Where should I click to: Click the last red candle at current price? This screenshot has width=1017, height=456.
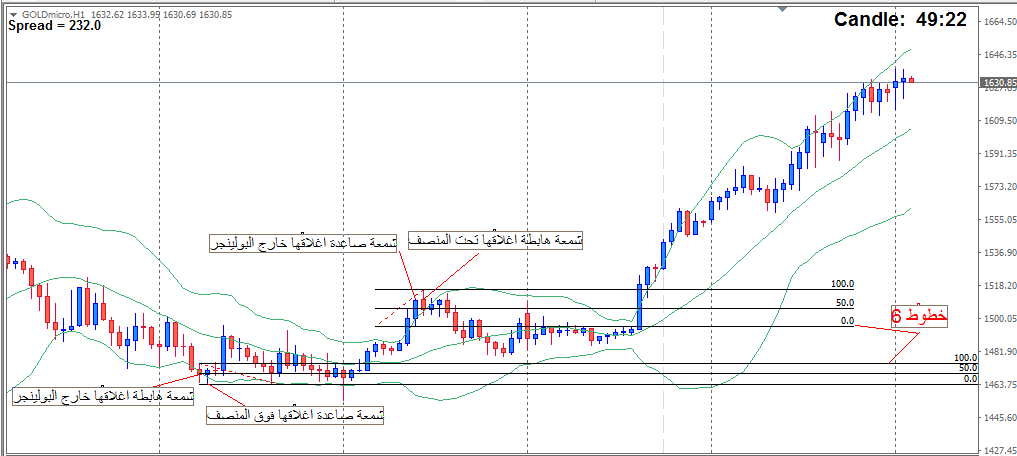point(911,80)
